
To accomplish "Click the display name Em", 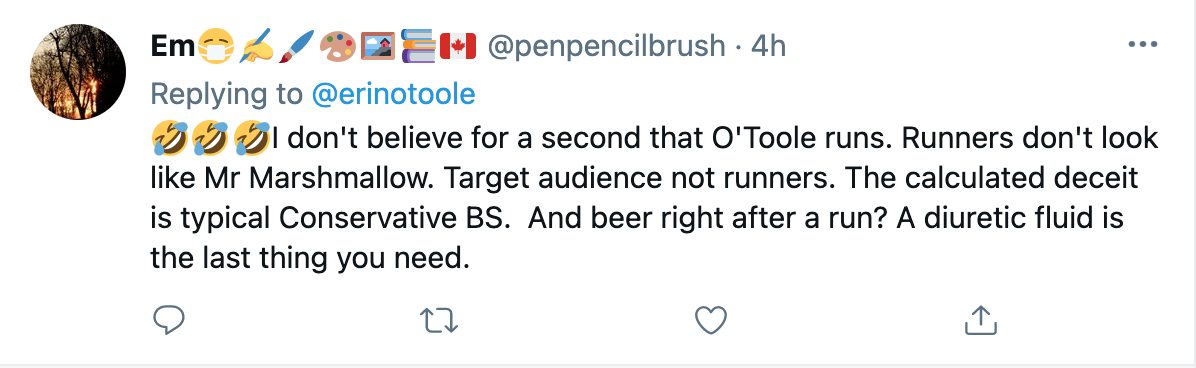I will pyautogui.click(x=174, y=47).
